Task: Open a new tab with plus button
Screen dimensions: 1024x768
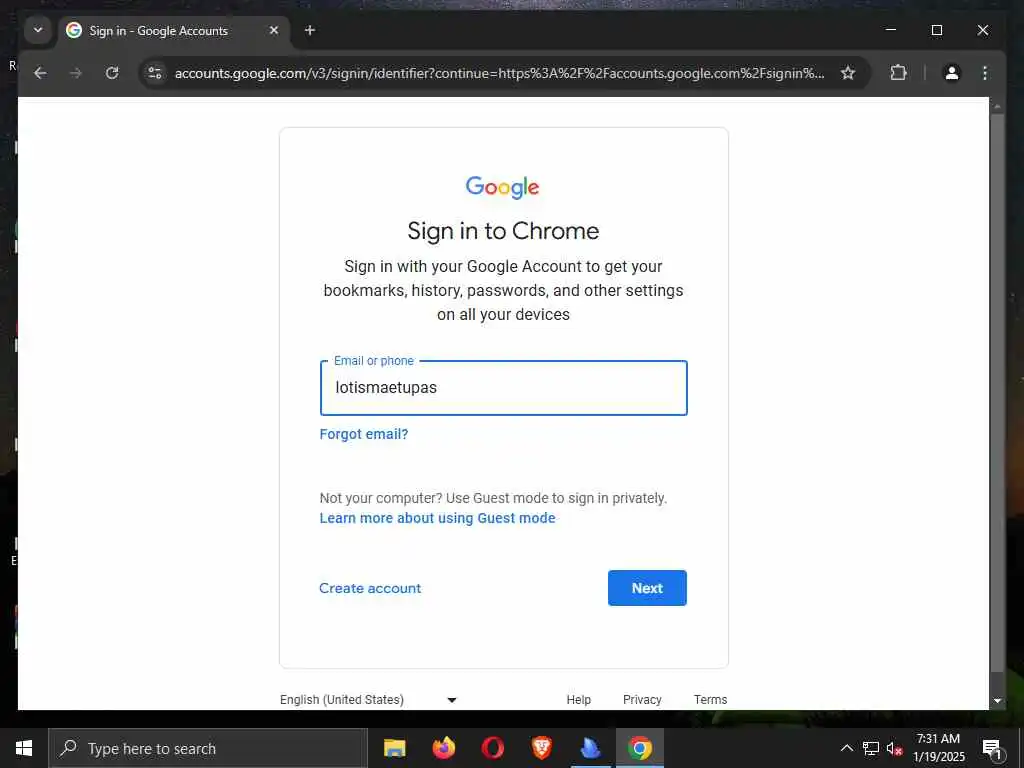Action: click(310, 30)
